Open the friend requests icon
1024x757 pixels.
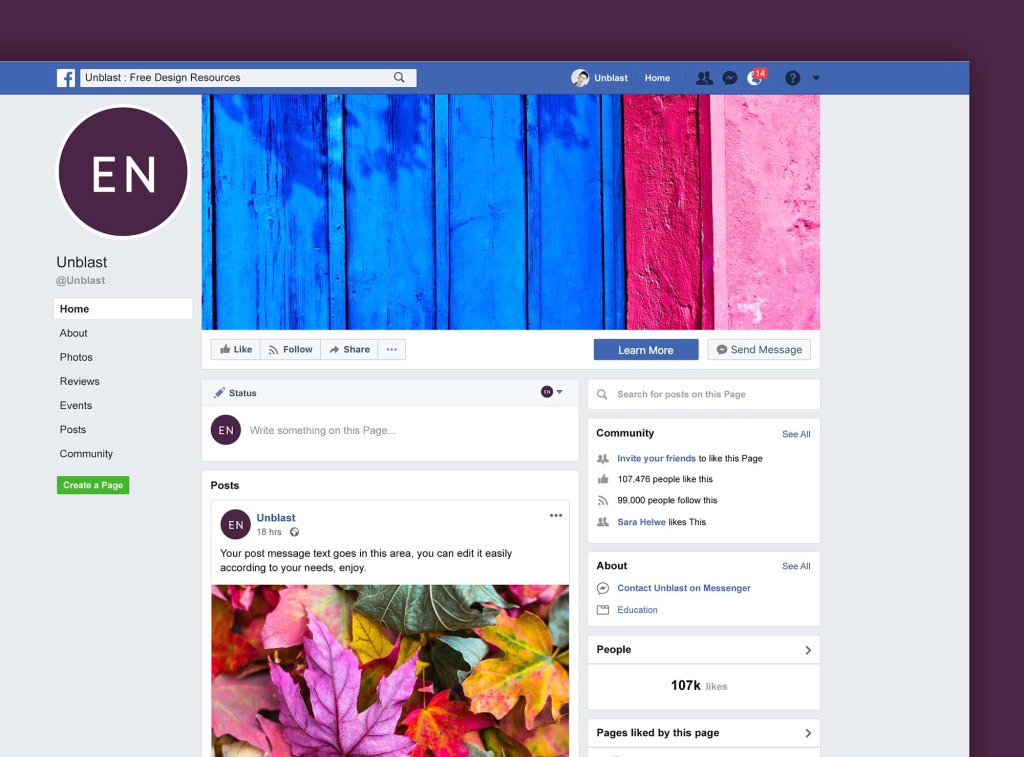[704, 78]
